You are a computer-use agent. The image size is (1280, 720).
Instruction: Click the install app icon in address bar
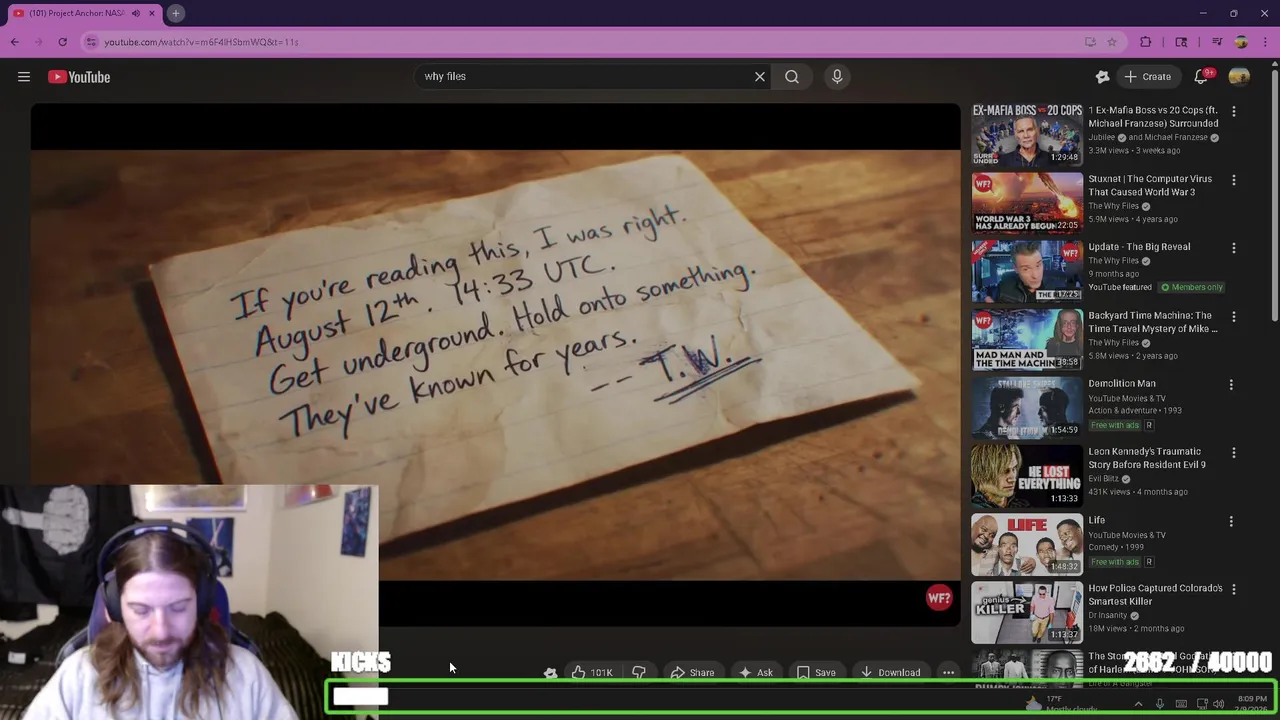[1090, 42]
